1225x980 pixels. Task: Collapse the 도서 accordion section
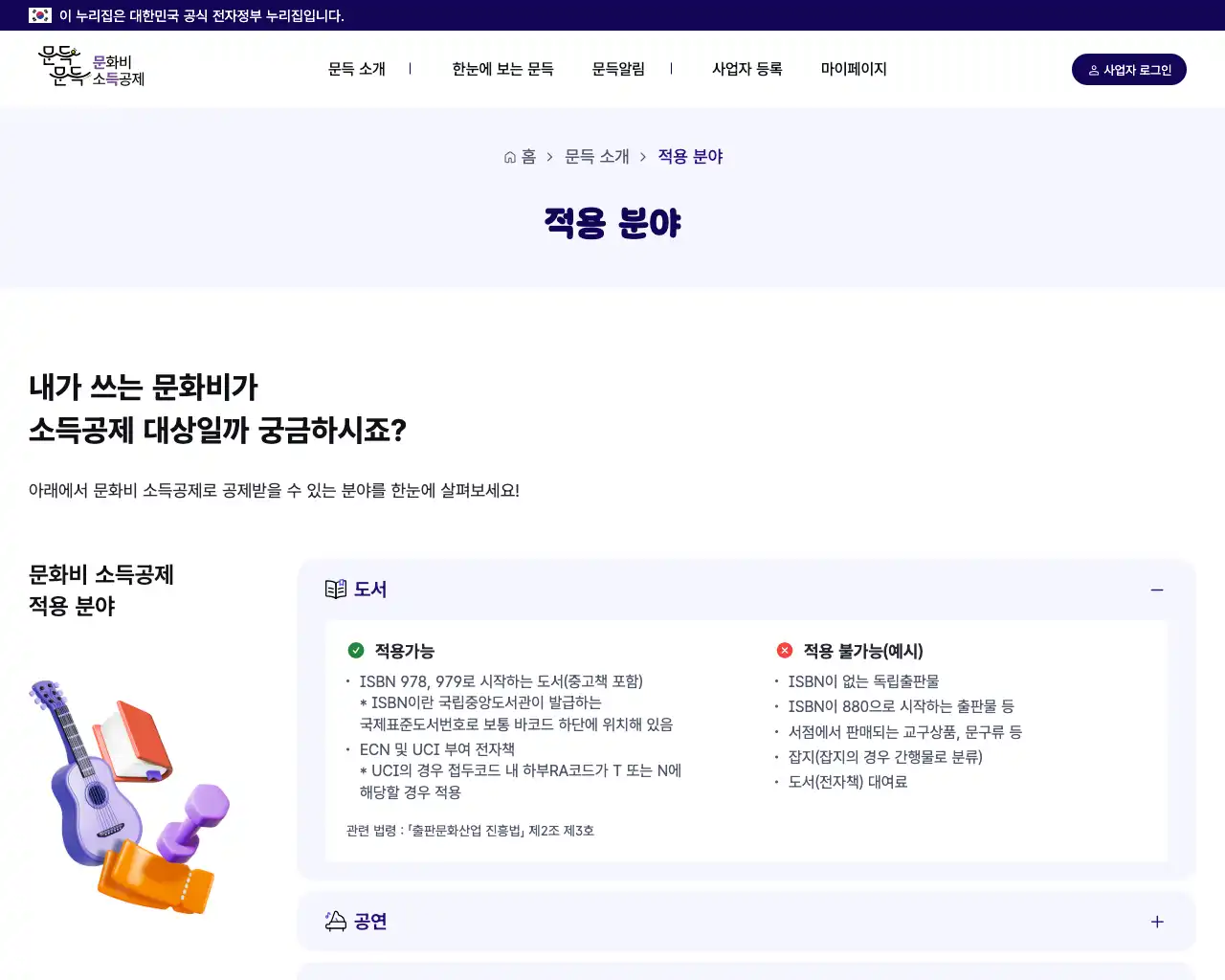coord(1157,589)
